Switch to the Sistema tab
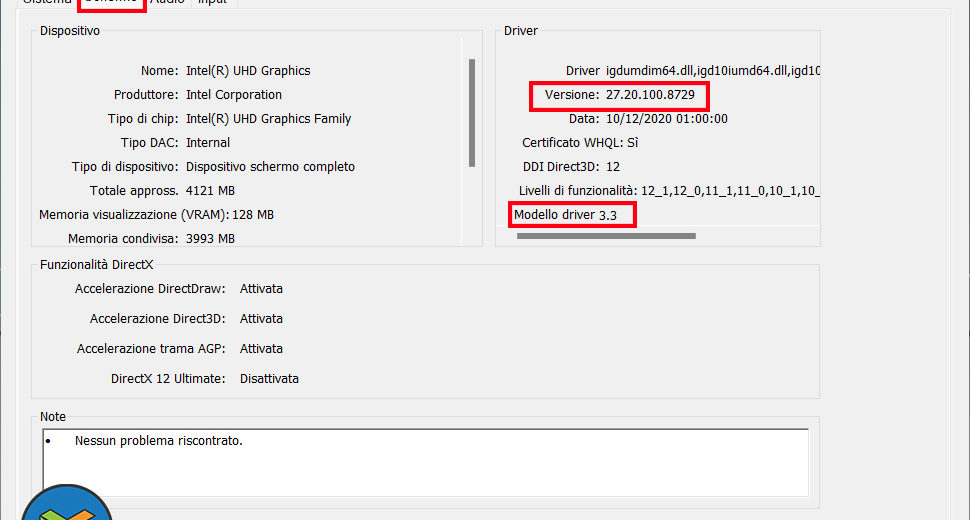Screen dimensions: 970x520 [47, 2]
